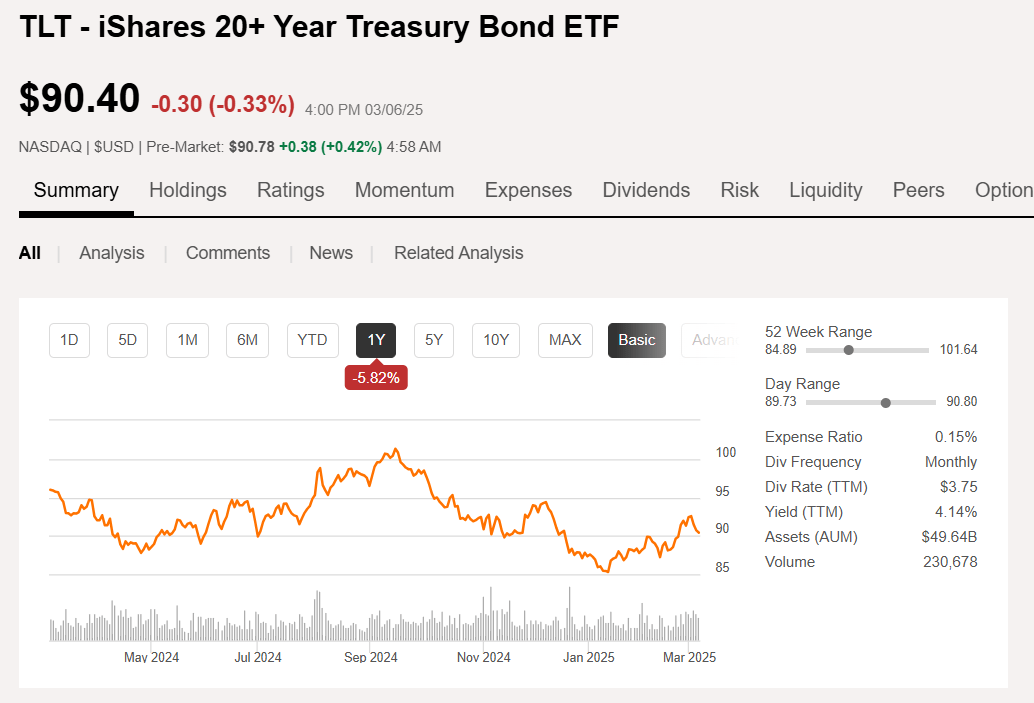The height and width of the screenshot is (703, 1034).
Task: Display the MAX chart history
Action: [x=564, y=340]
